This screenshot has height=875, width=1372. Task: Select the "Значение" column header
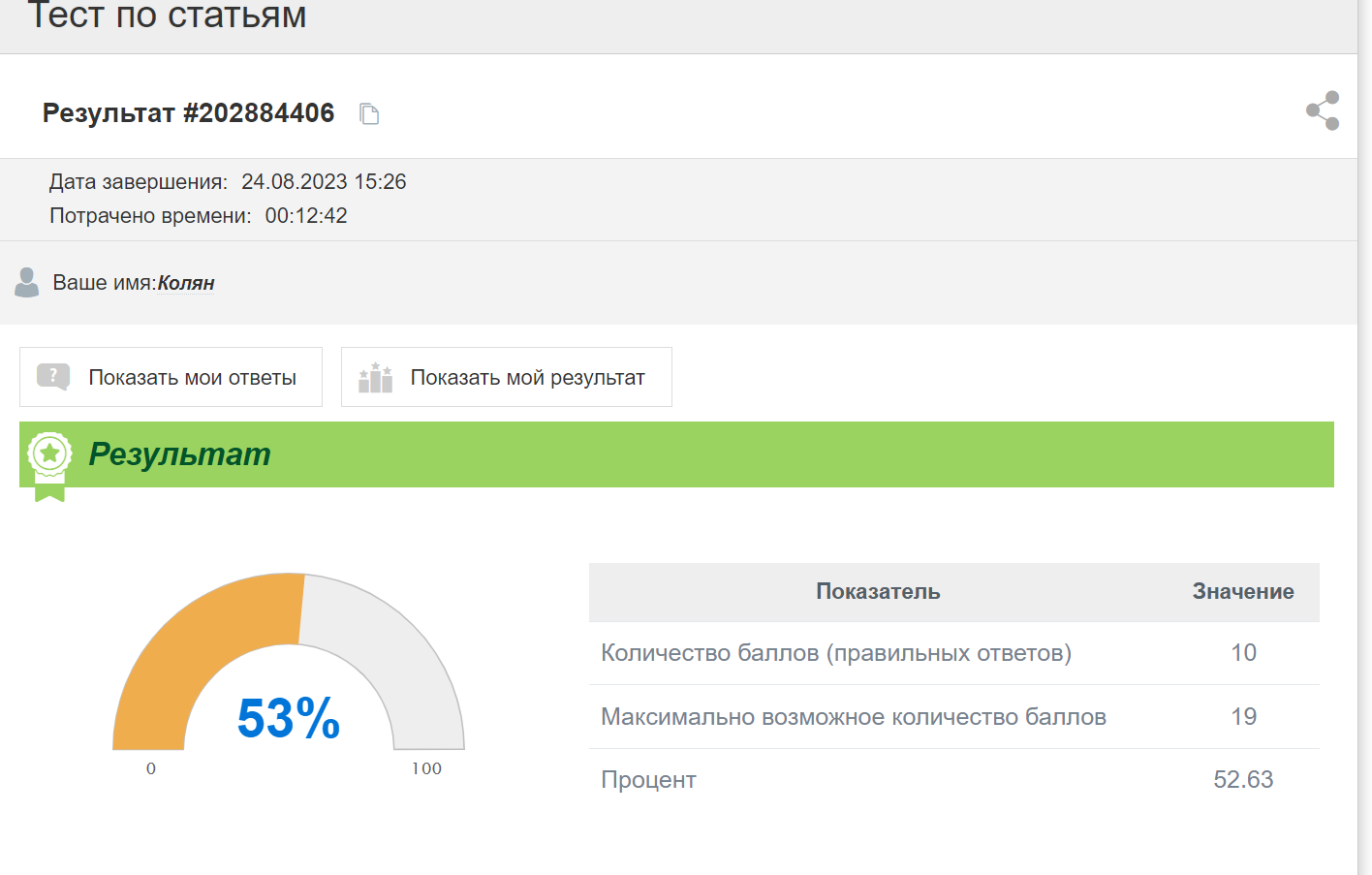click(x=1242, y=592)
